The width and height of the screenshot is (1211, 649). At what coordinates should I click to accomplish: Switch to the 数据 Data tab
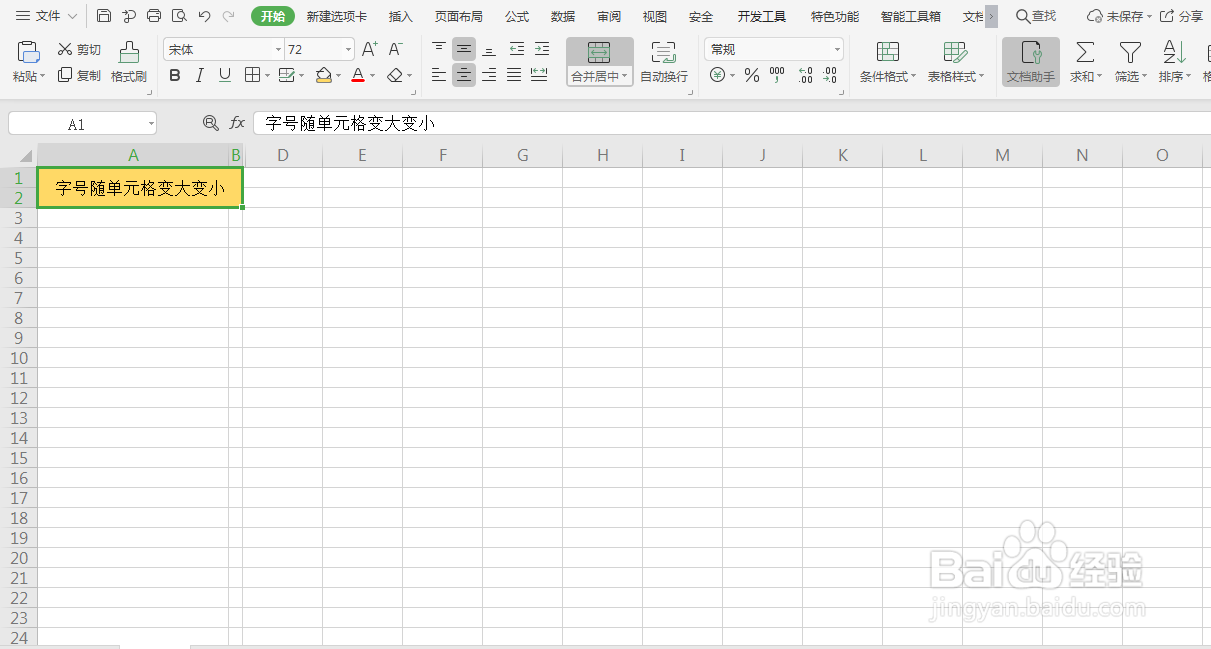563,17
